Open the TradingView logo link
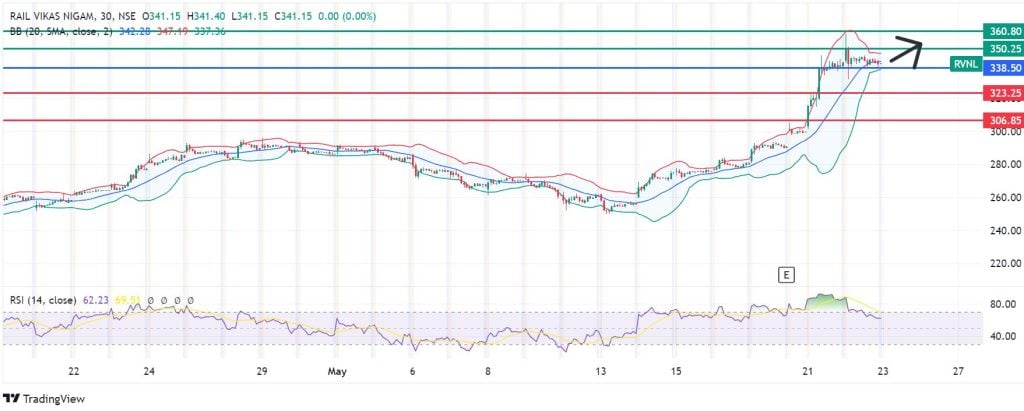 tap(44, 399)
